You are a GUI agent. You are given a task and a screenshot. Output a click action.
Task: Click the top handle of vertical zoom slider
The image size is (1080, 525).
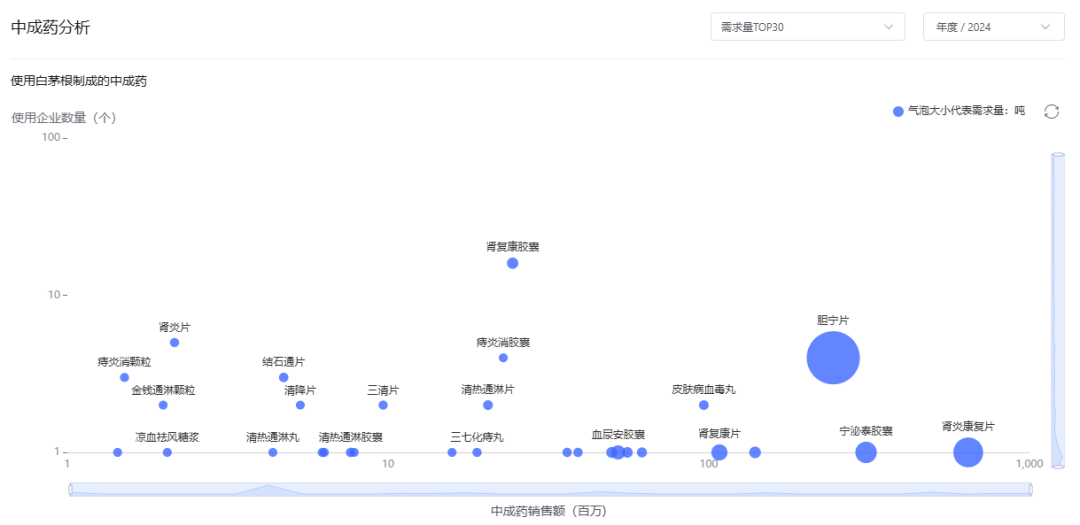tap(1057, 155)
